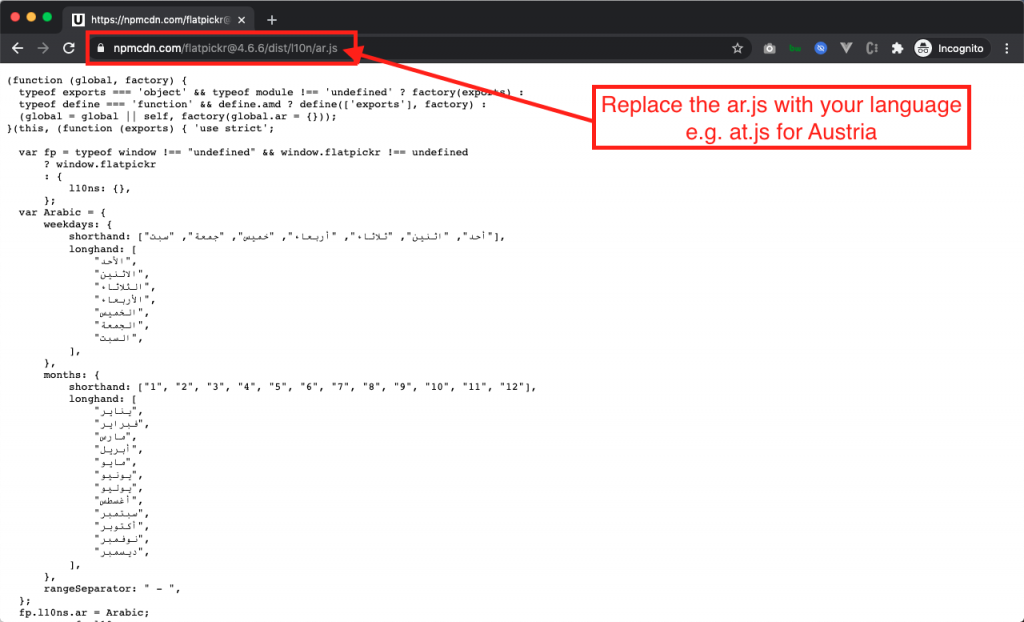Click the line starting "typeof define === 'function'"
The width and height of the screenshot is (1024, 622).
pyautogui.click(x=252, y=105)
